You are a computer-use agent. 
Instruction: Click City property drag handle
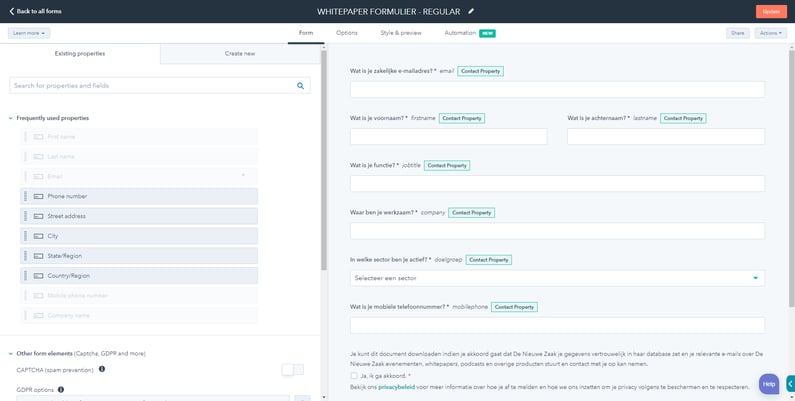[25, 236]
